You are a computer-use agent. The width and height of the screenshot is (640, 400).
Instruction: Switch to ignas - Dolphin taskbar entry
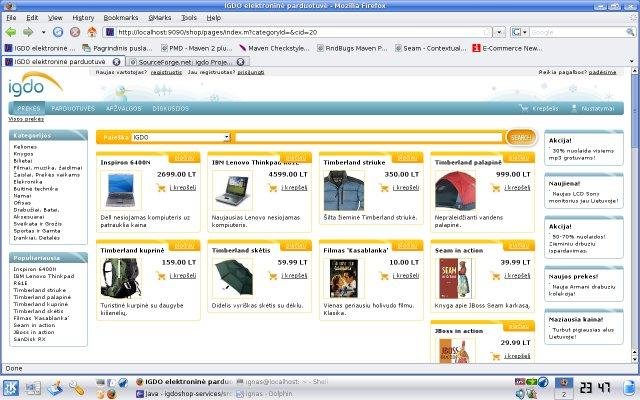[264, 394]
